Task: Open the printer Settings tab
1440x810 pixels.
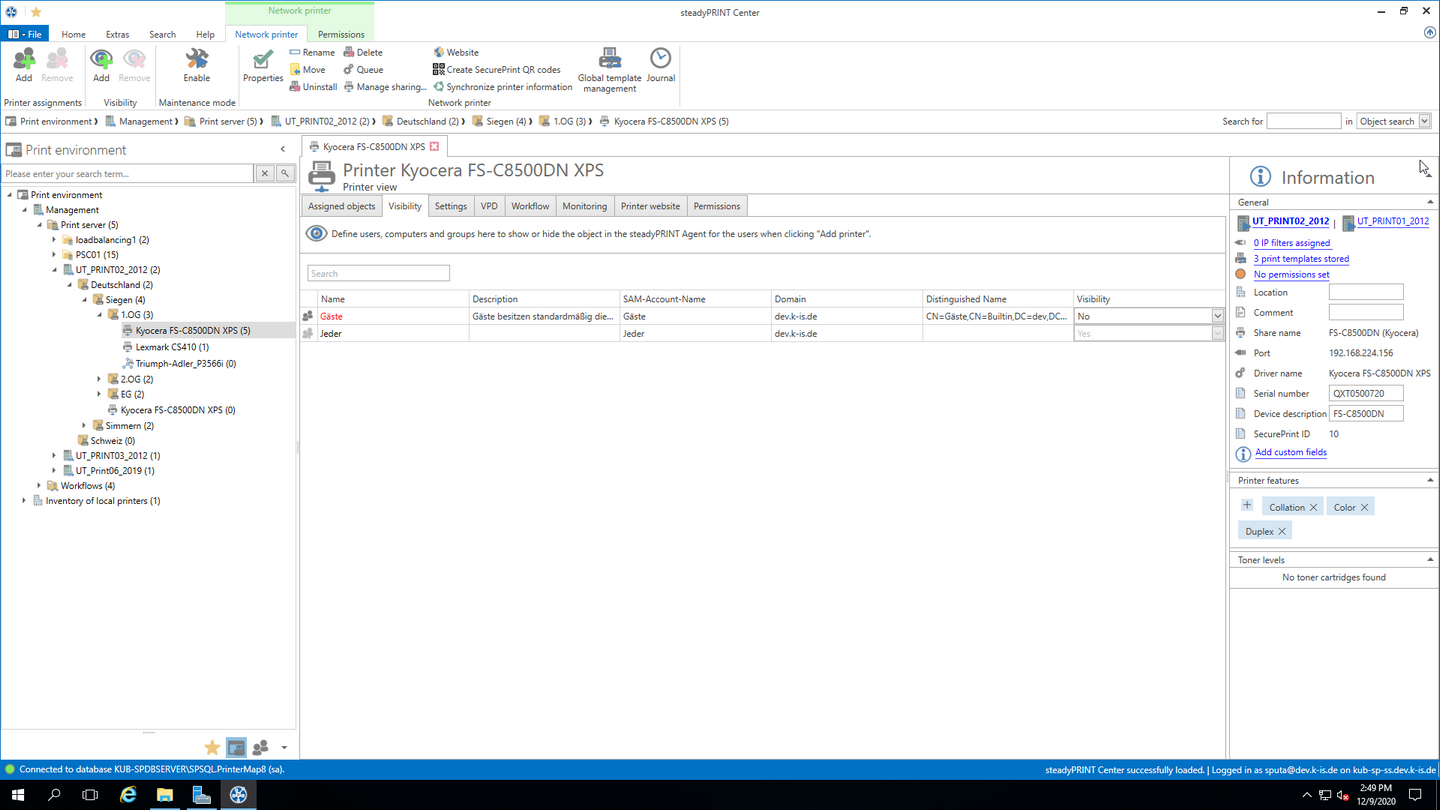Action: click(450, 206)
